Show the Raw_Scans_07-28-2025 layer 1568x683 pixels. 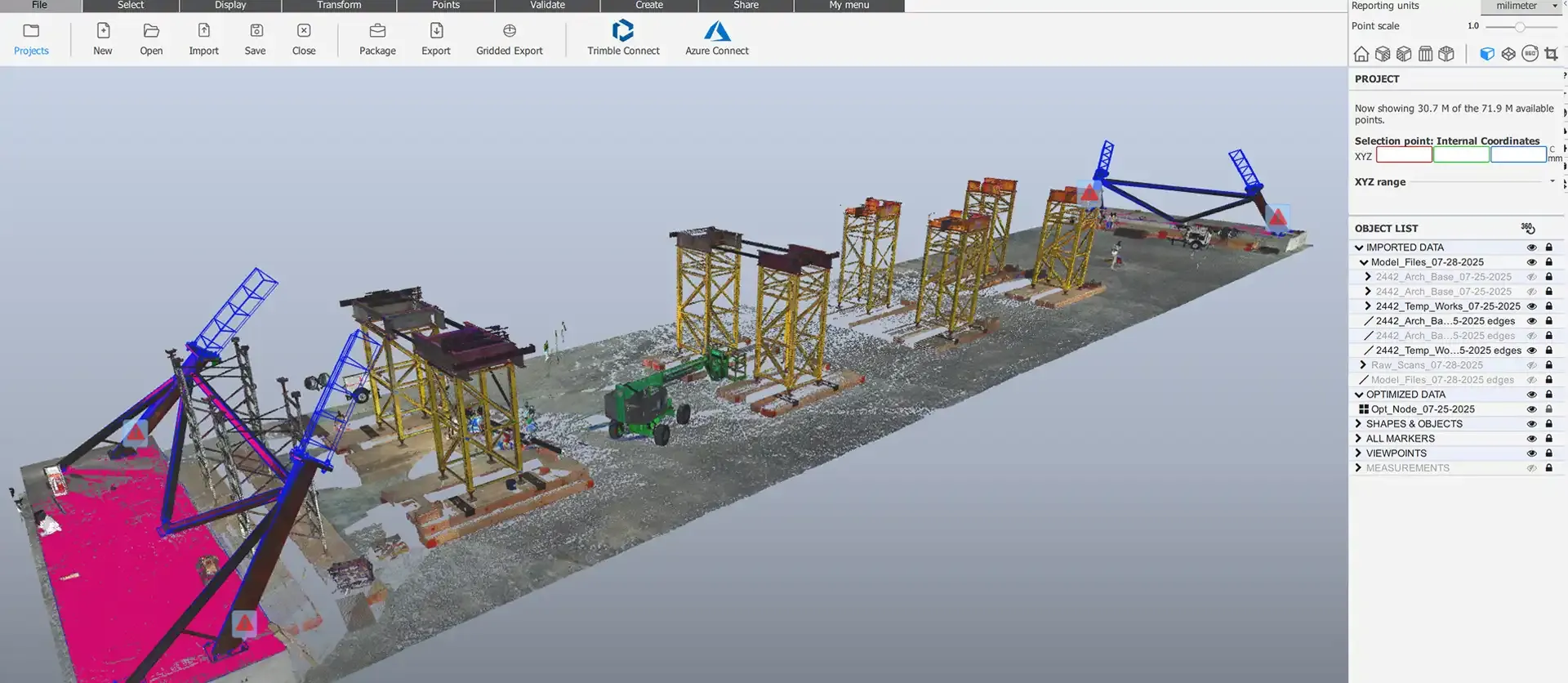pos(1532,365)
